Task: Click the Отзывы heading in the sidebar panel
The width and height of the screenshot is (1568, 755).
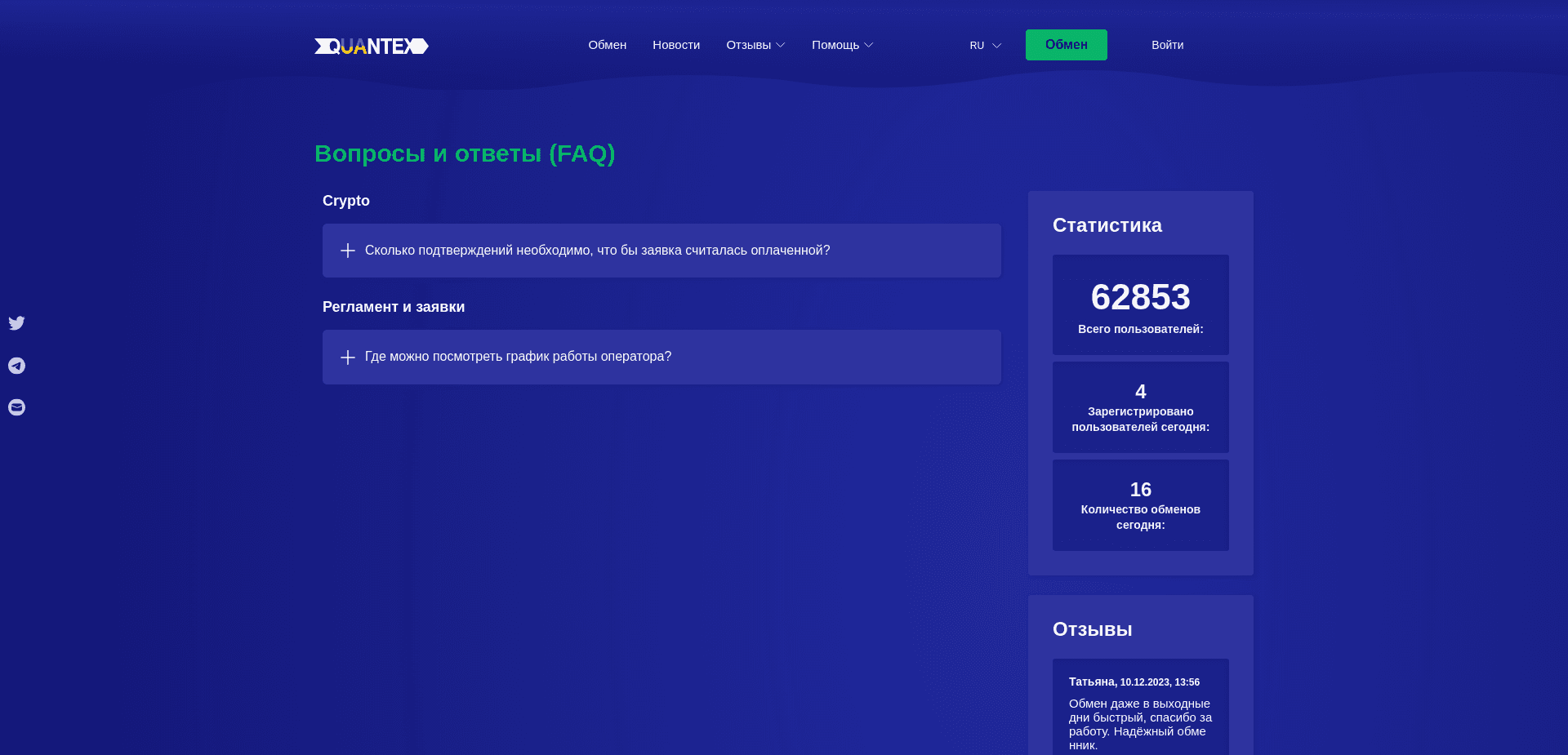Action: point(1092,629)
